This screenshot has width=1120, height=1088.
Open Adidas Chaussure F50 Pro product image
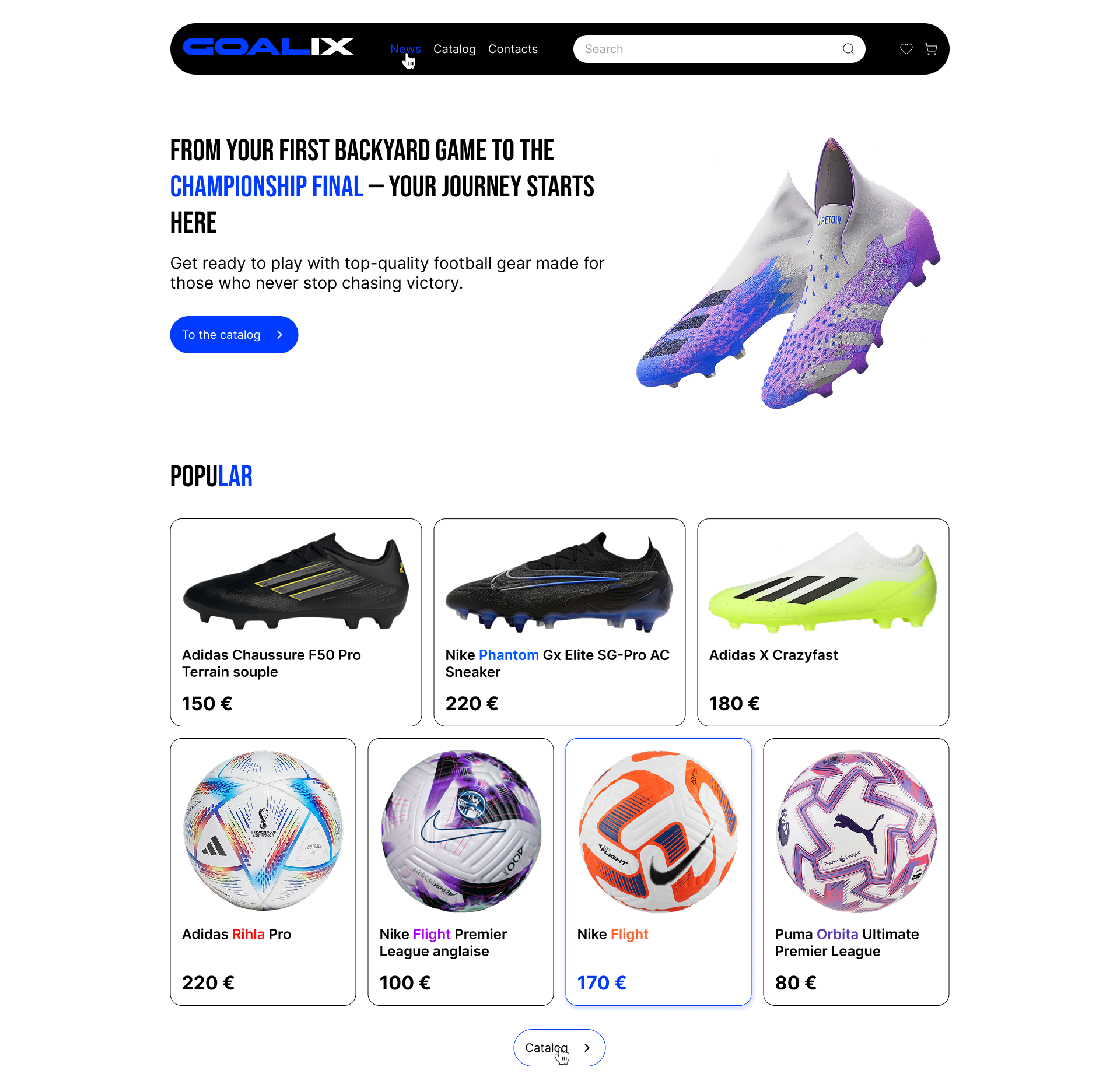(x=296, y=580)
